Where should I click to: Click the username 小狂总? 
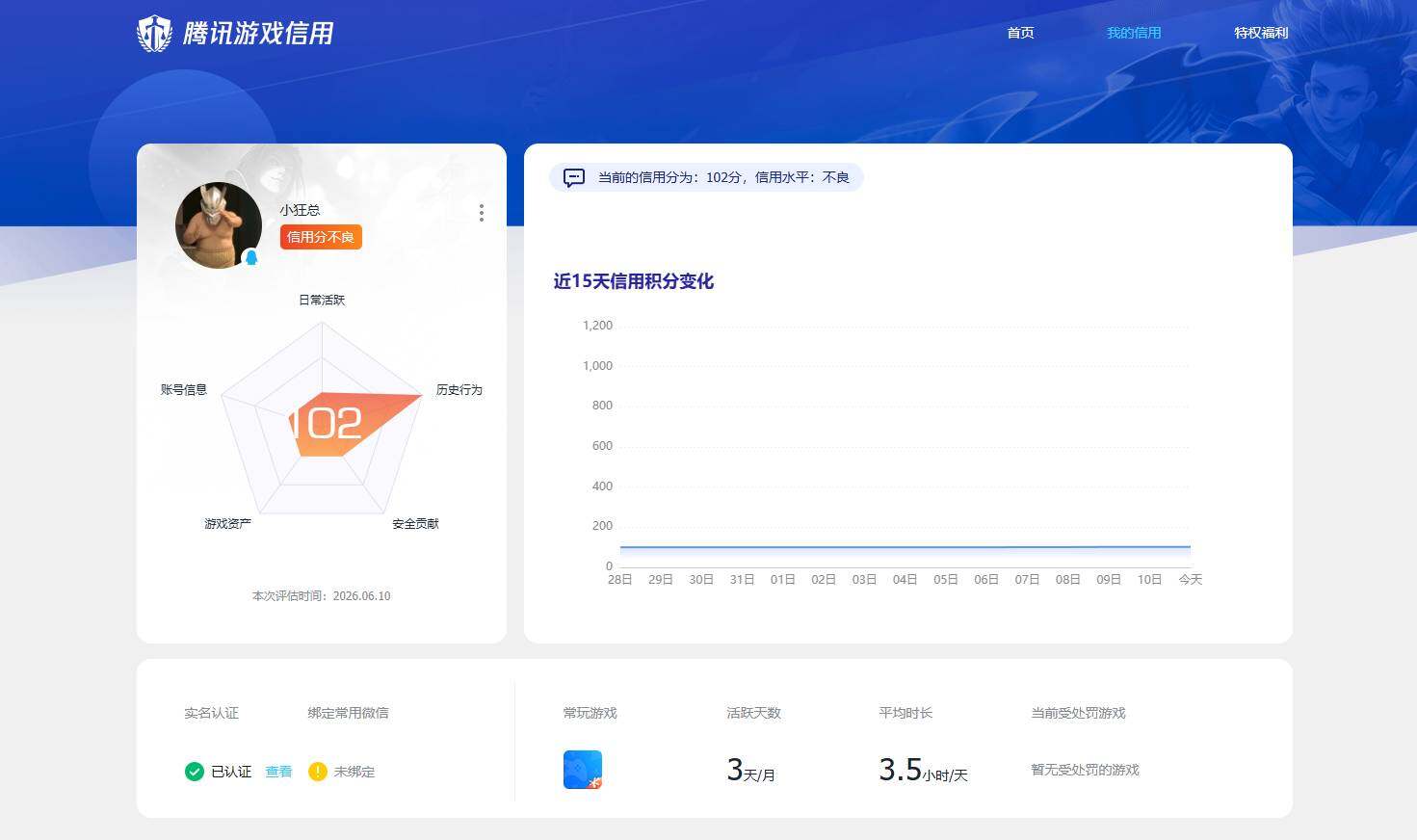click(x=301, y=209)
